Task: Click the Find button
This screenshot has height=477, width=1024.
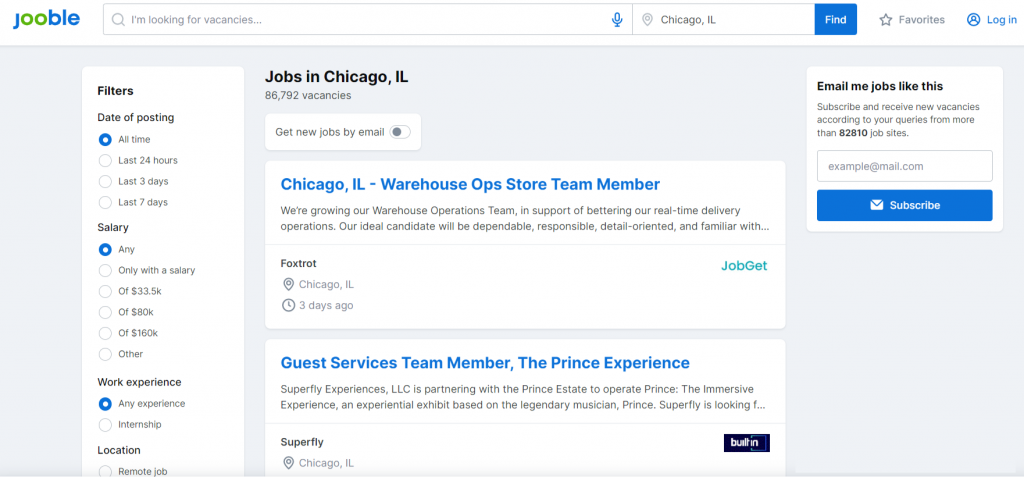Action: 835,20
